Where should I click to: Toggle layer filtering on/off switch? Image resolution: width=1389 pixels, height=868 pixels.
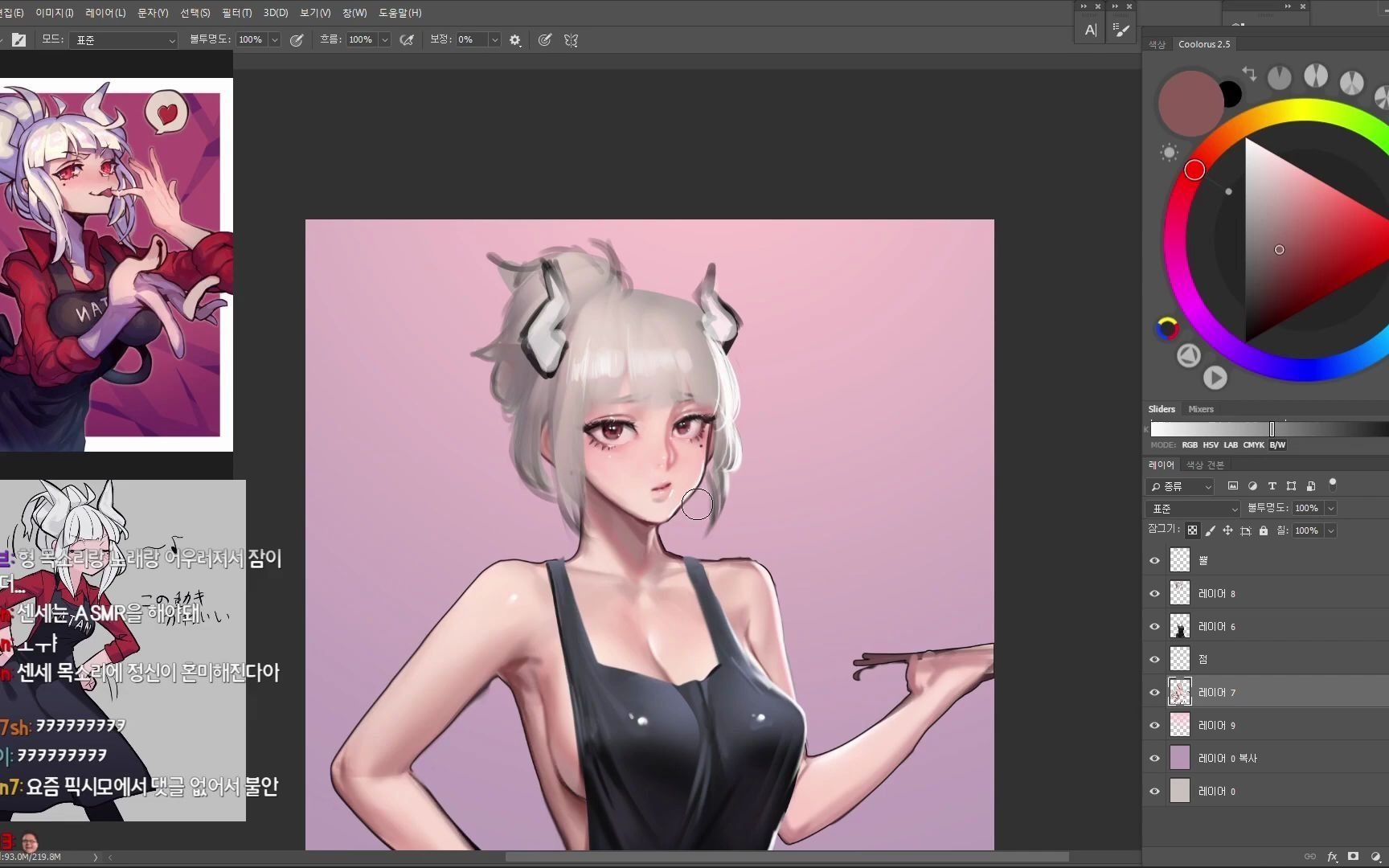(x=1333, y=484)
